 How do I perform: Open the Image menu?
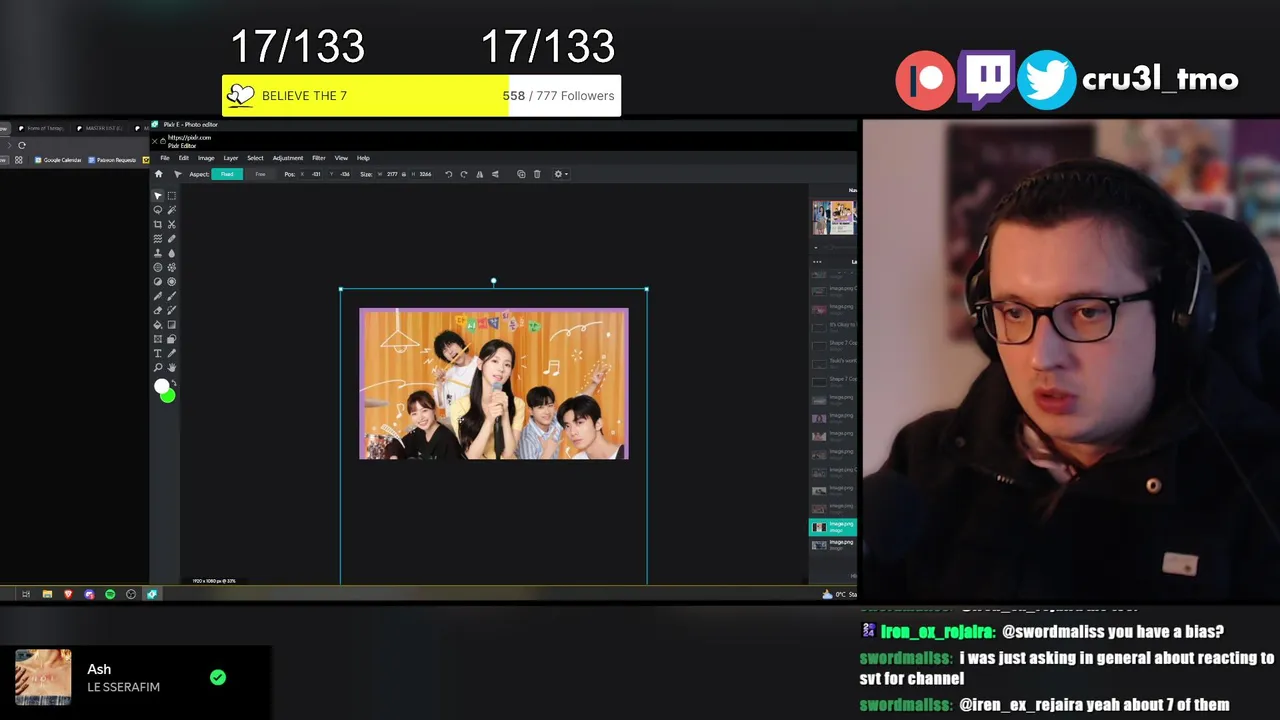206,158
